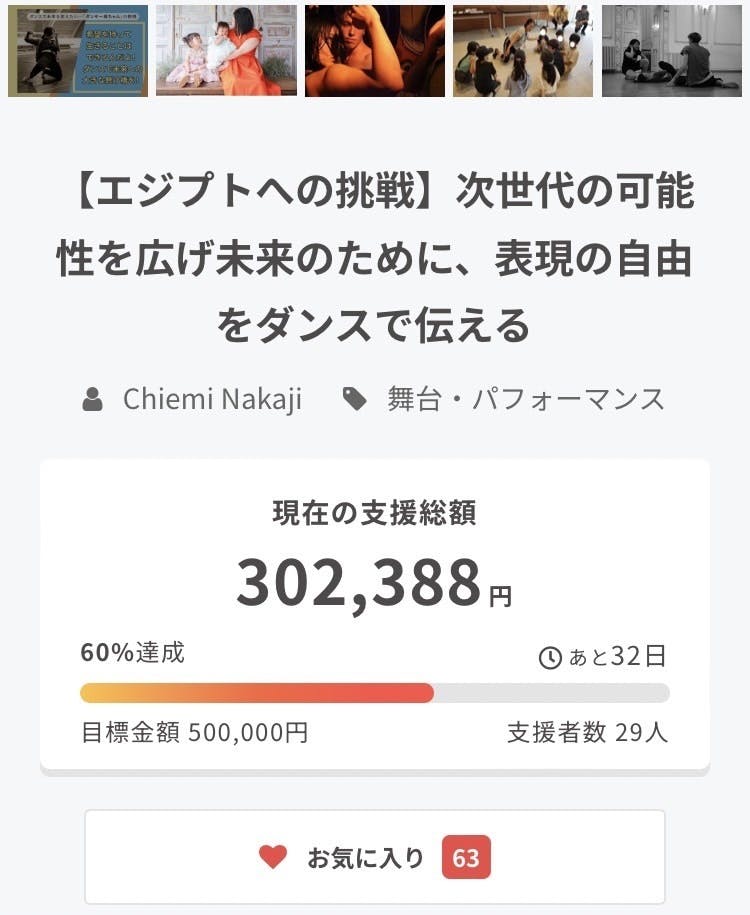Click the あと32日 remaining days text
The width and height of the screenshot is (750, 915).
[x=616, y=657]
